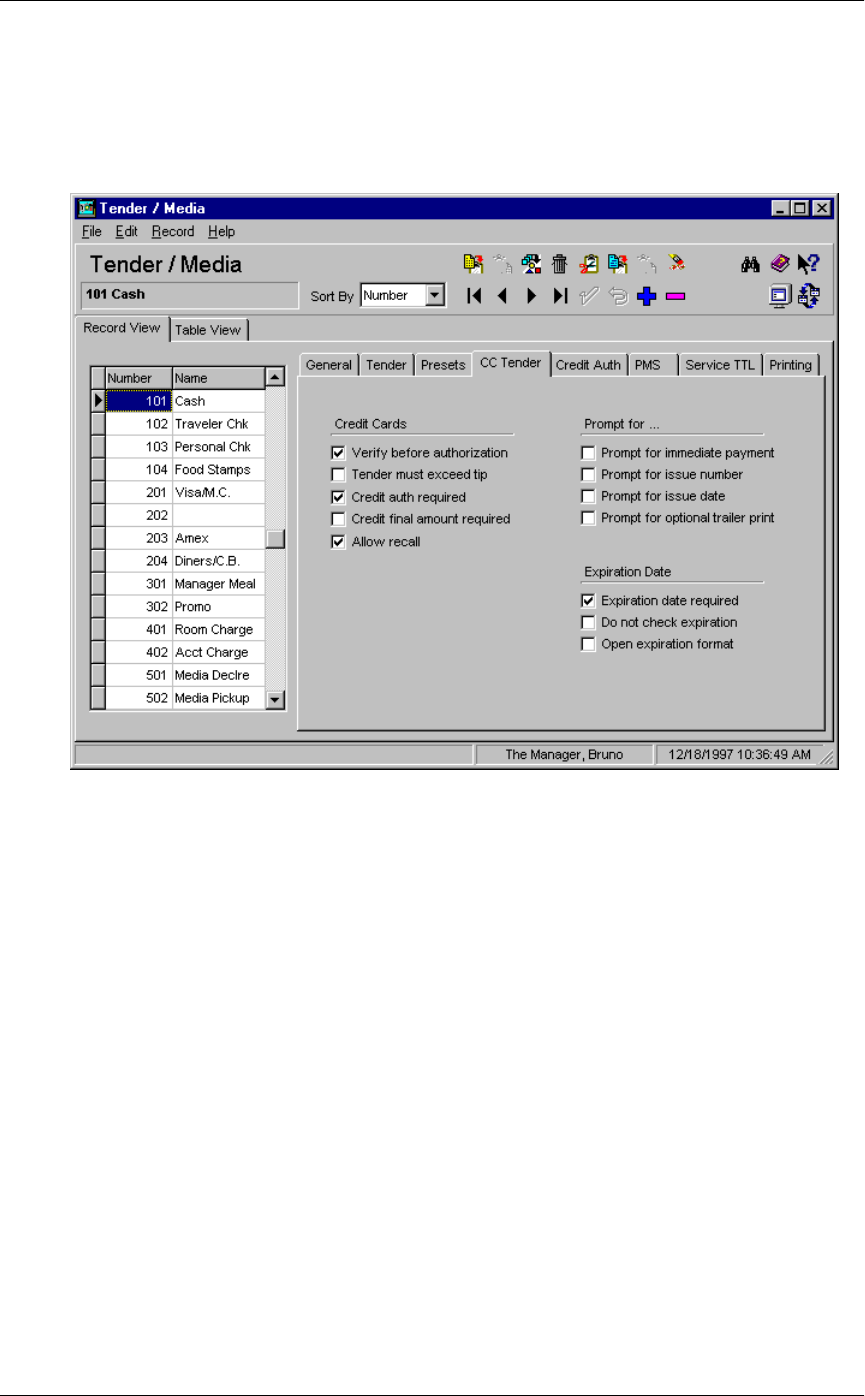Click the trash can delete icon
Image resolution: width=865 pixels, height=1396 pixels.
(x=560, y=264)
